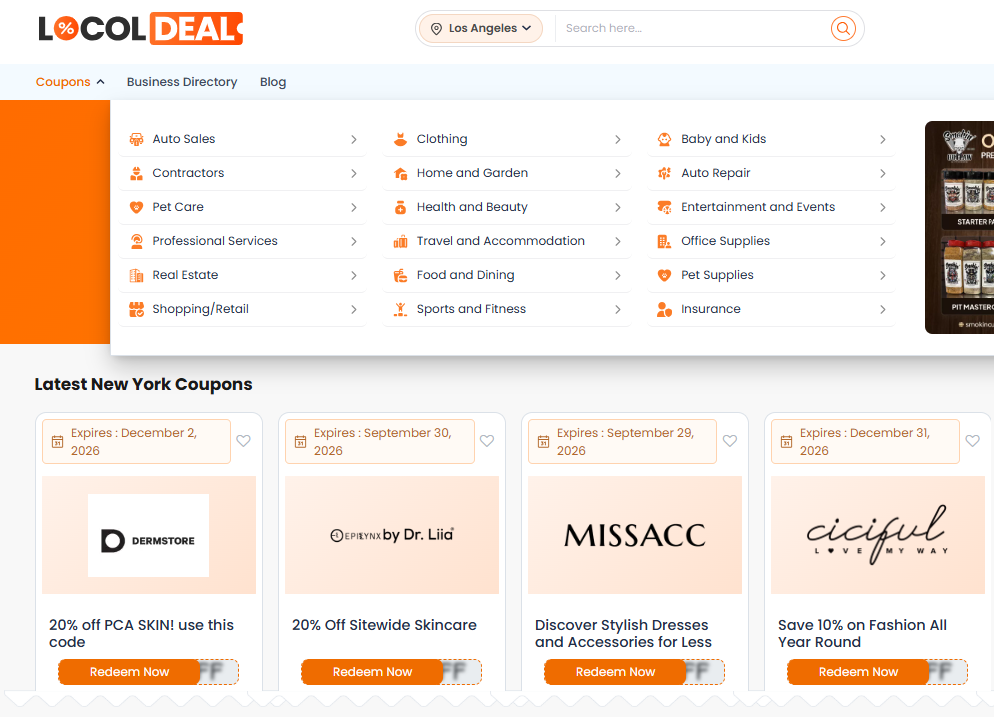994x717 pixels.
Task: Go home via the LocolDeal logo
Action: tap(141, 29)
